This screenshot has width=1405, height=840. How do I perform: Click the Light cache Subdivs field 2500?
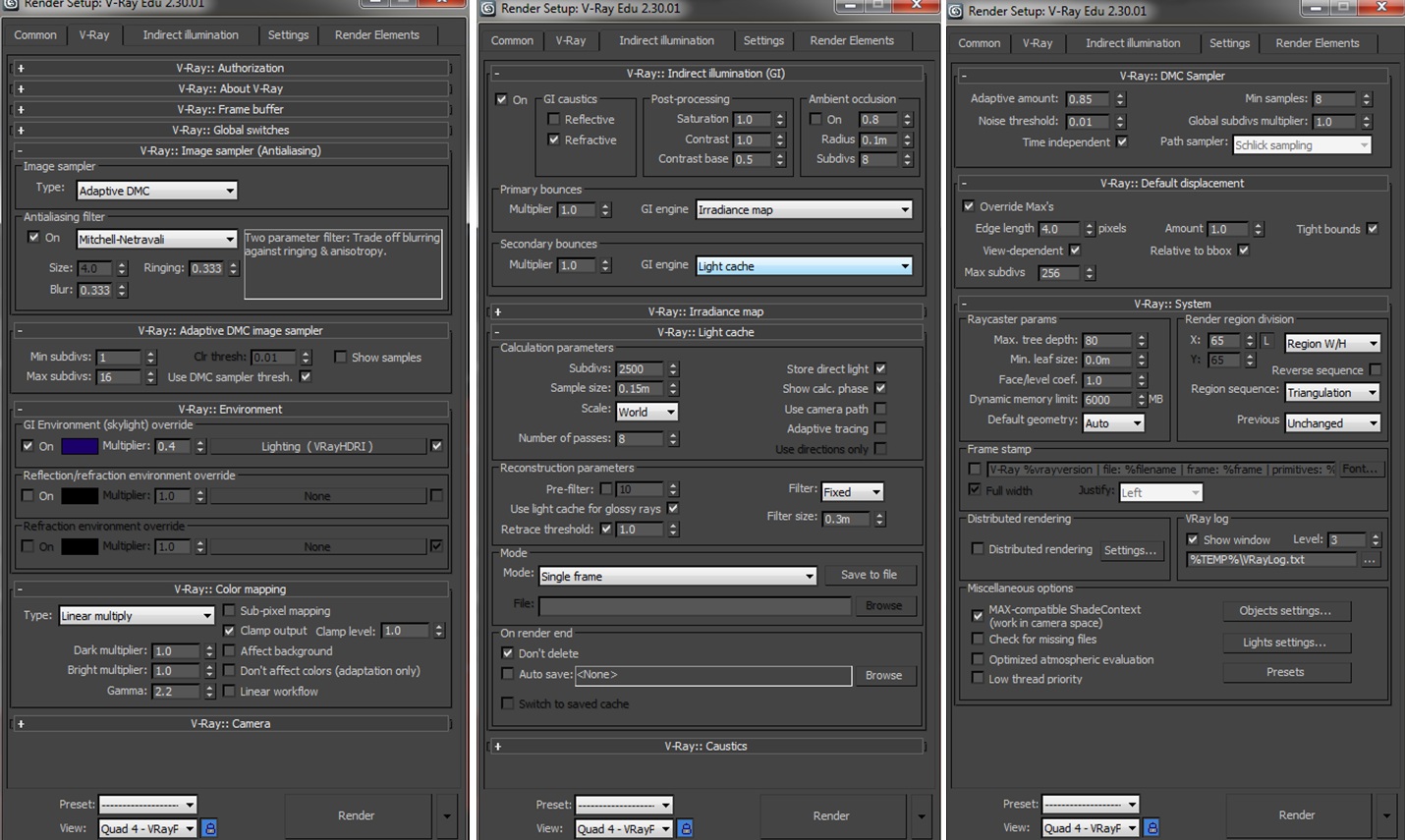click(640, 368)
